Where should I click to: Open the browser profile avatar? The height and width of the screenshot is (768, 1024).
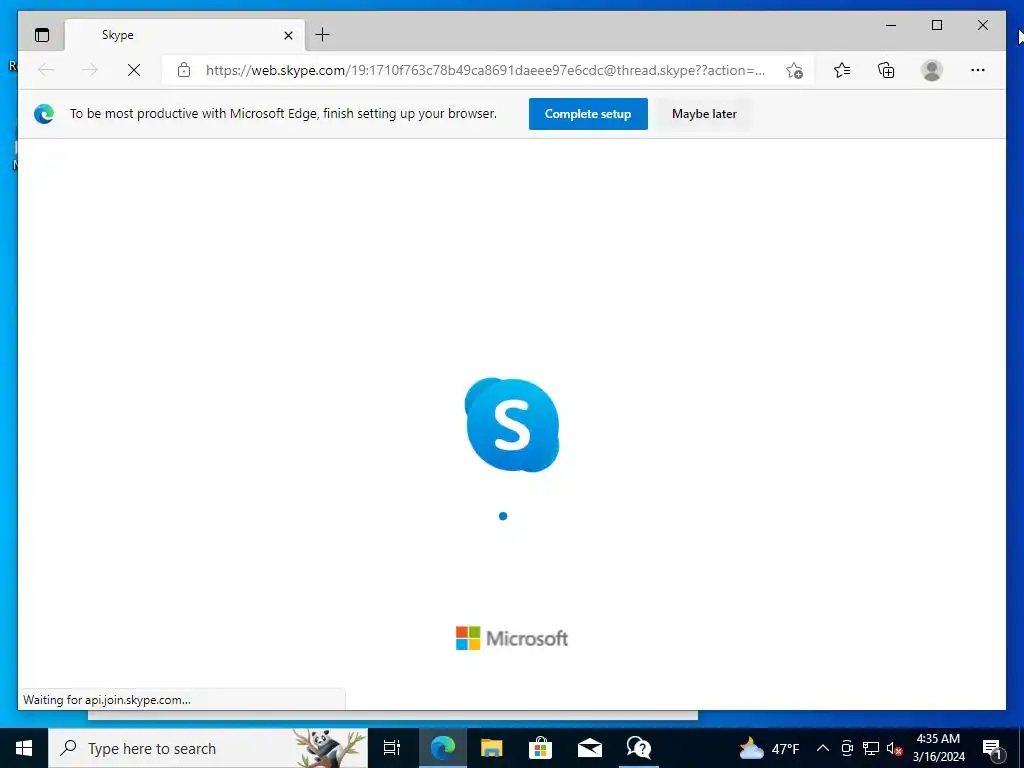(x=932, y=70)
